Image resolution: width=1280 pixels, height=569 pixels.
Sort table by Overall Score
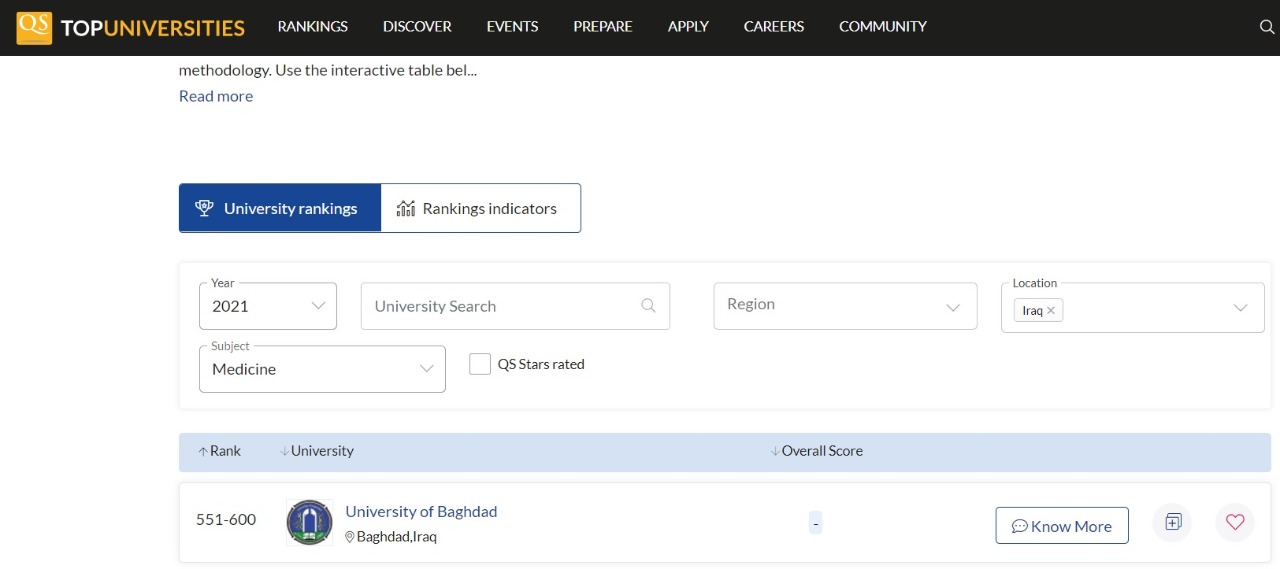816,451
